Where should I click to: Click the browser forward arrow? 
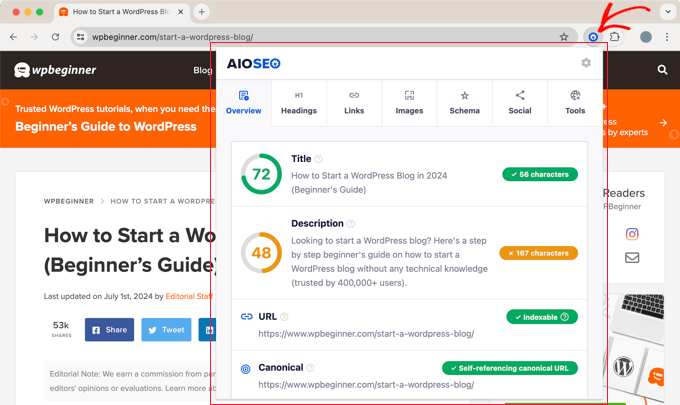(x=34, y=37)
